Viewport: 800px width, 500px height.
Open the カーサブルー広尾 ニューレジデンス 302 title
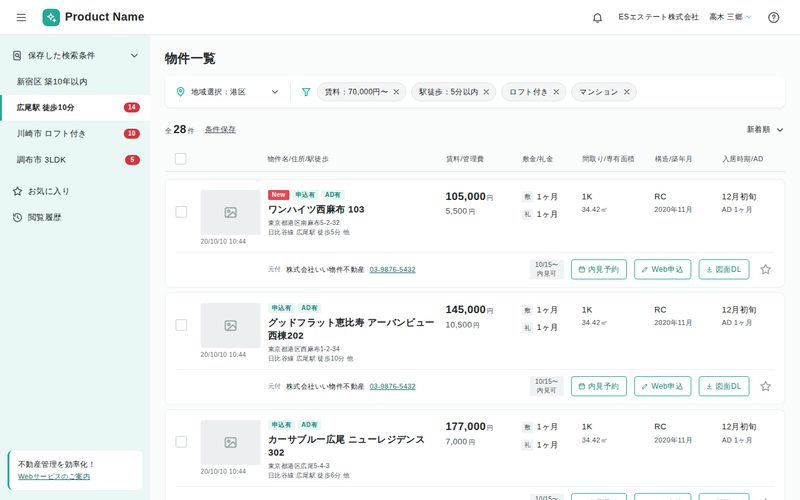click(346, 446)
